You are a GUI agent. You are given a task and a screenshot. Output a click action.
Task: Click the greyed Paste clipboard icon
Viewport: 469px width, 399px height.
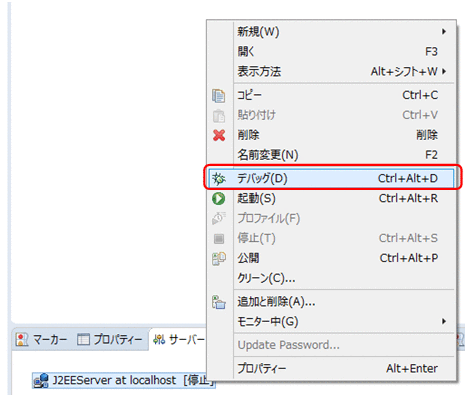coord(219,116)
